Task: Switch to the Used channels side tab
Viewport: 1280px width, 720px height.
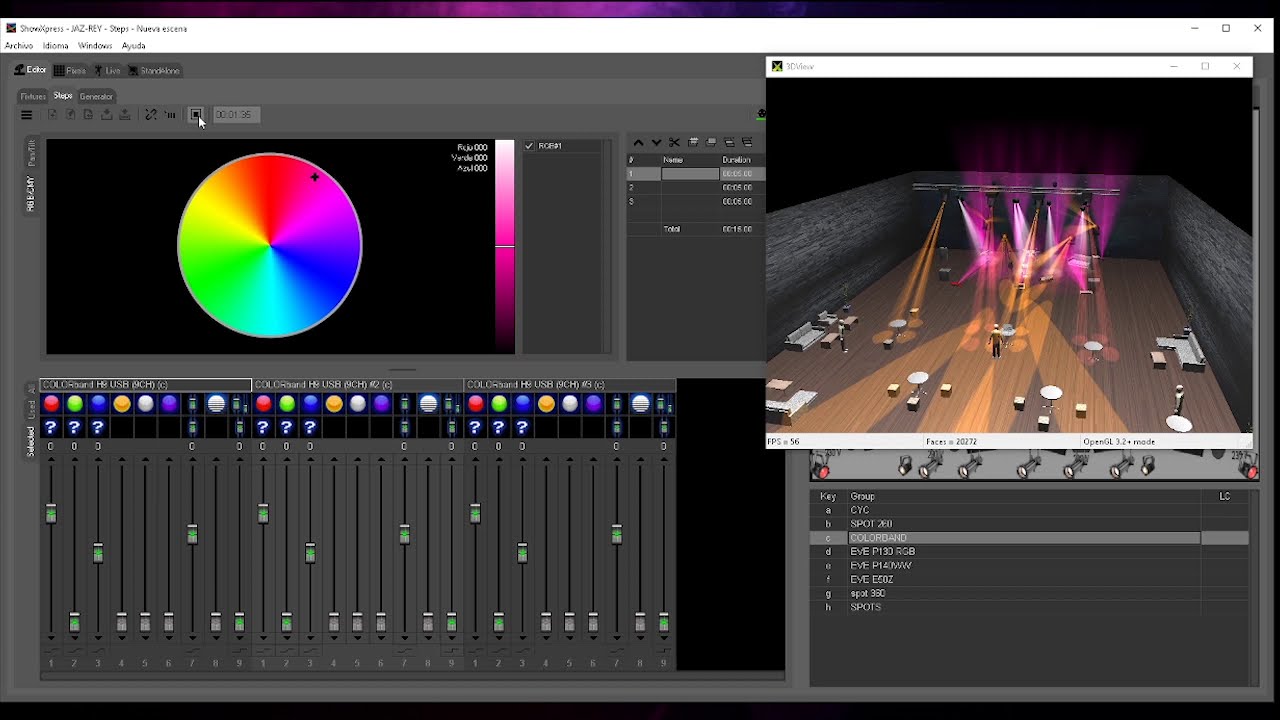Action: (x=31, y=410)
